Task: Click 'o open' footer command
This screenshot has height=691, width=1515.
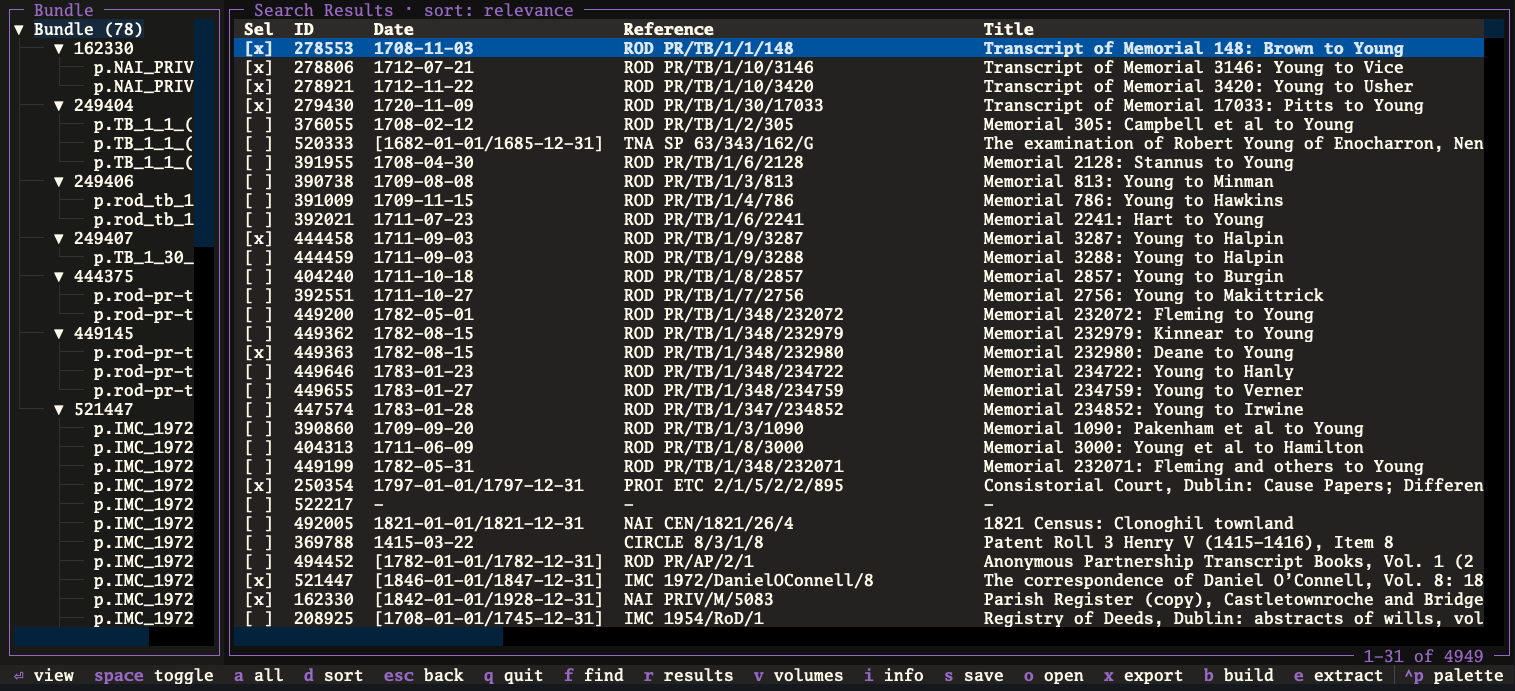Action: (1054, 675)
